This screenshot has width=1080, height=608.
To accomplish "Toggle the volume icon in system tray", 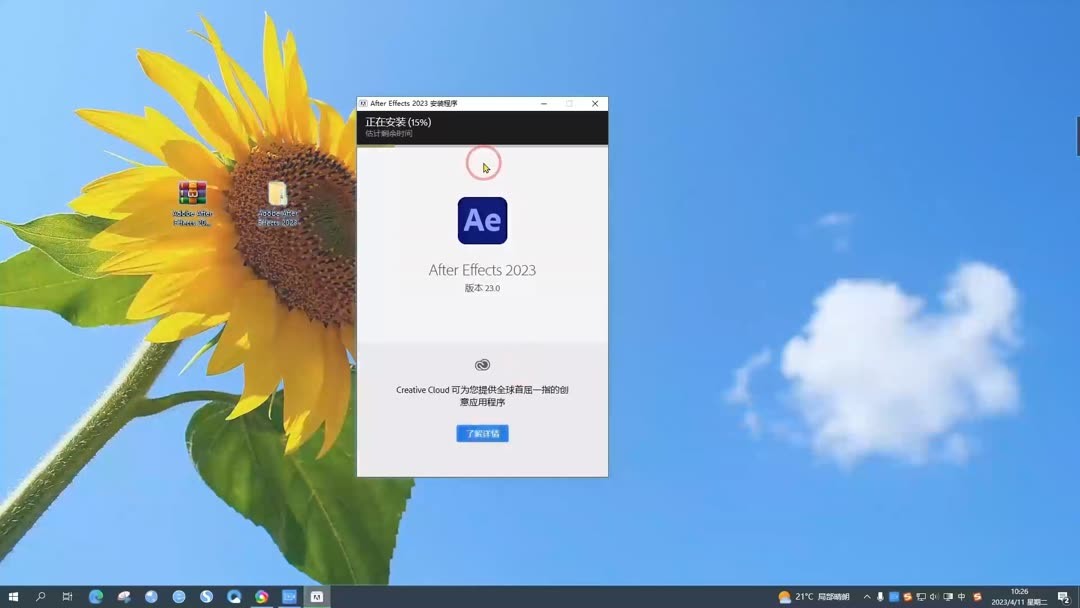I will pyautogui.click(x=934, y=597).
